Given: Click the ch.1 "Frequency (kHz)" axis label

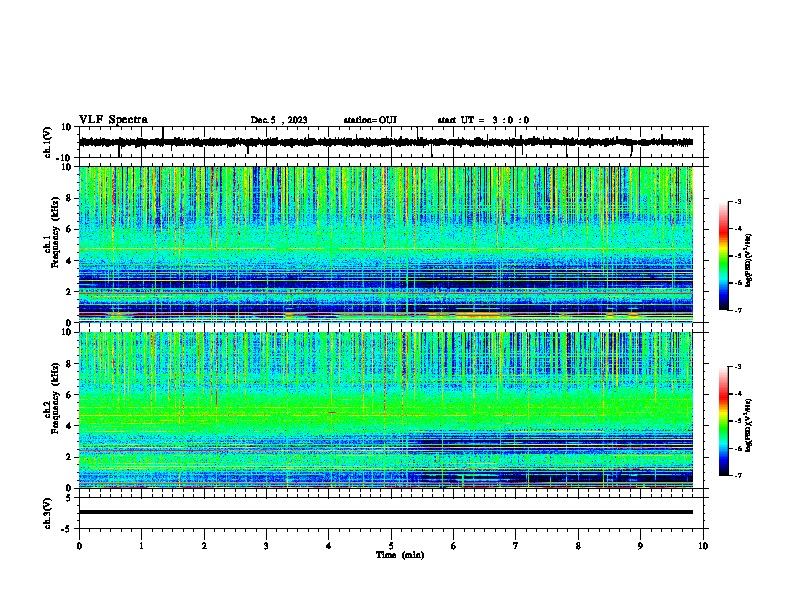Looking at the screenshot, I should click(x=55, y=232).
